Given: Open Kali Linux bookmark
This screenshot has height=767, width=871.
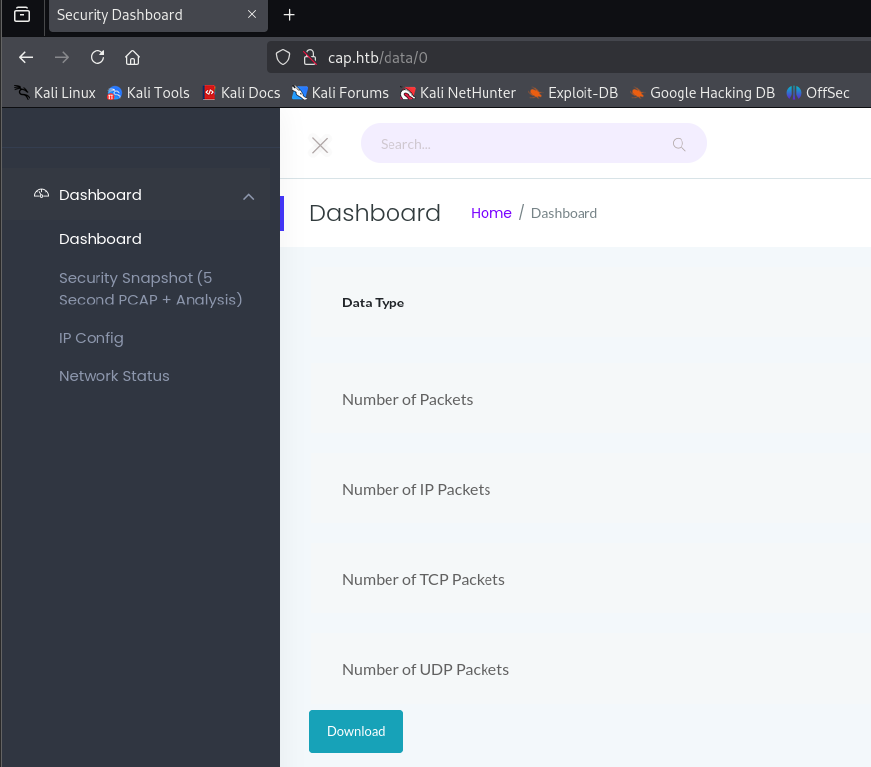Looking at the screenshot, I should coord(54,93).
